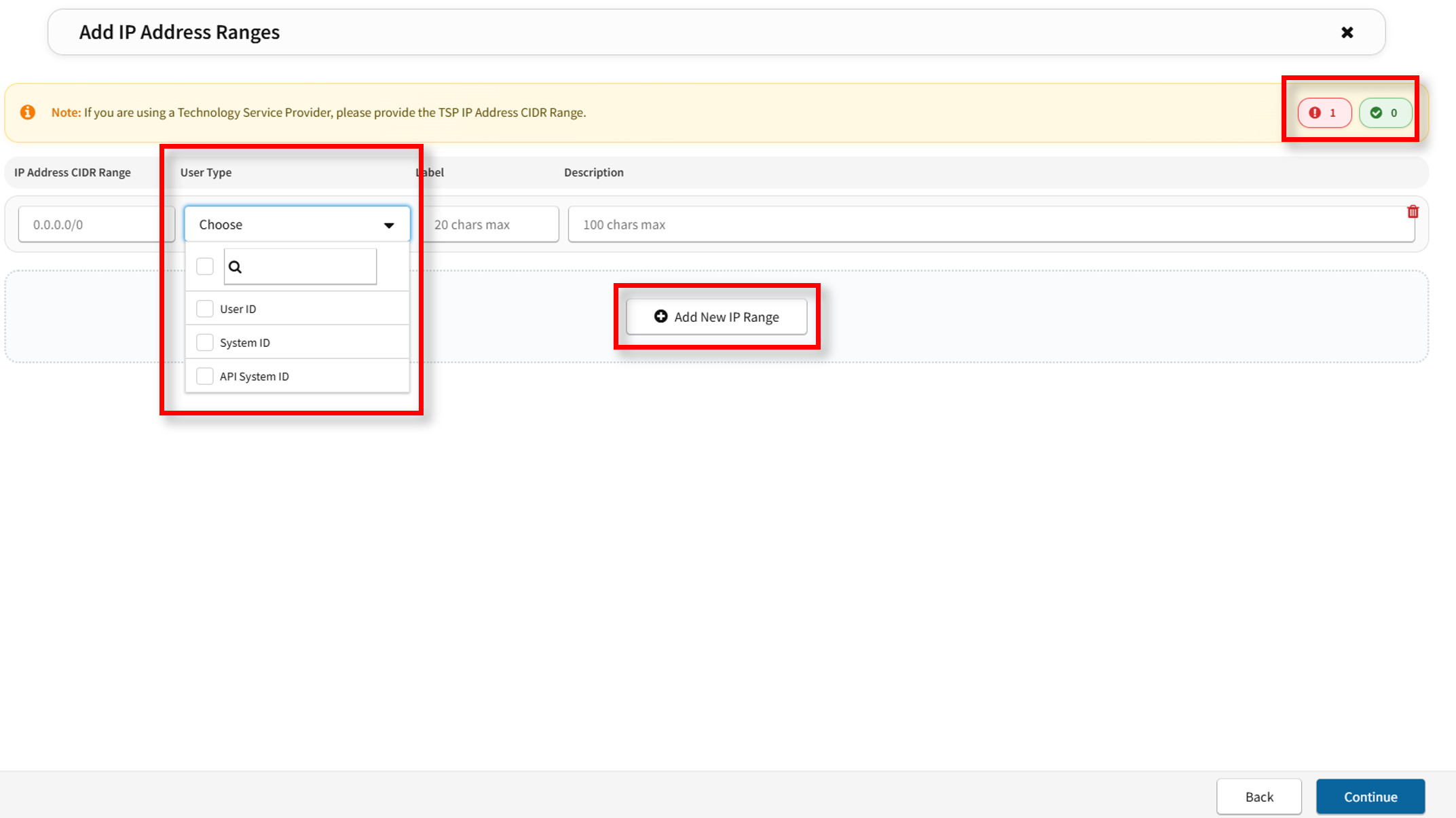Check the API System ID option
Image resolution: width=1456 pixels, height=818 pixels.
[x=205, y=376]
